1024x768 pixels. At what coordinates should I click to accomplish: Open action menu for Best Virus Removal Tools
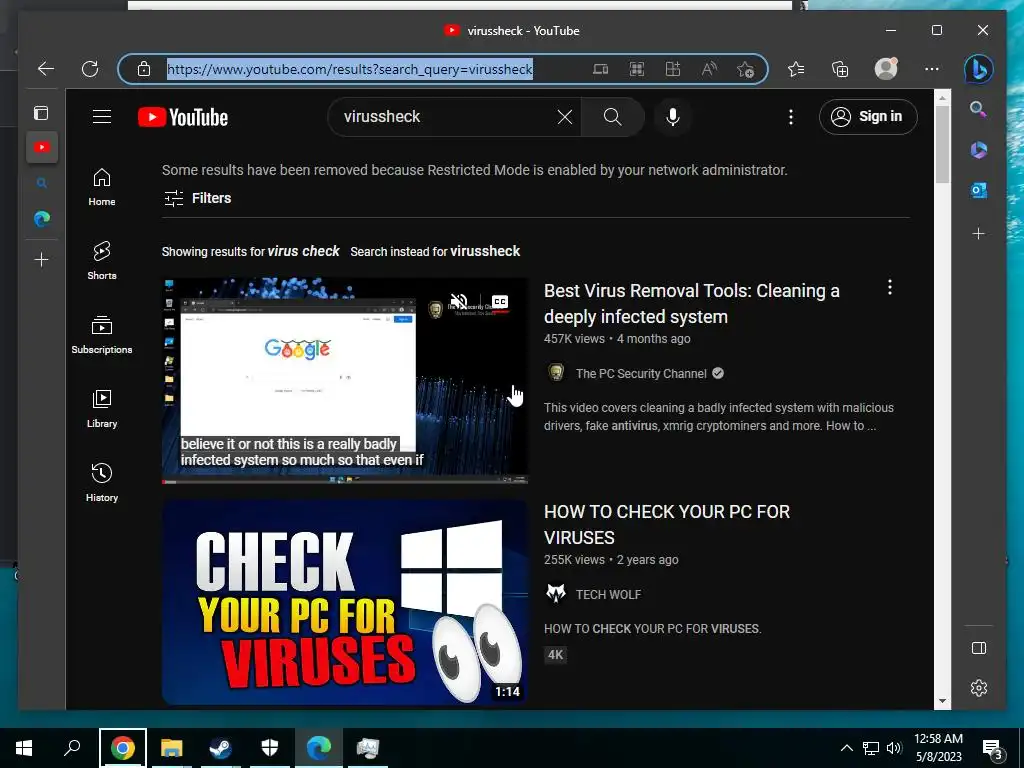pyautogui.click(x=889, y=287)
